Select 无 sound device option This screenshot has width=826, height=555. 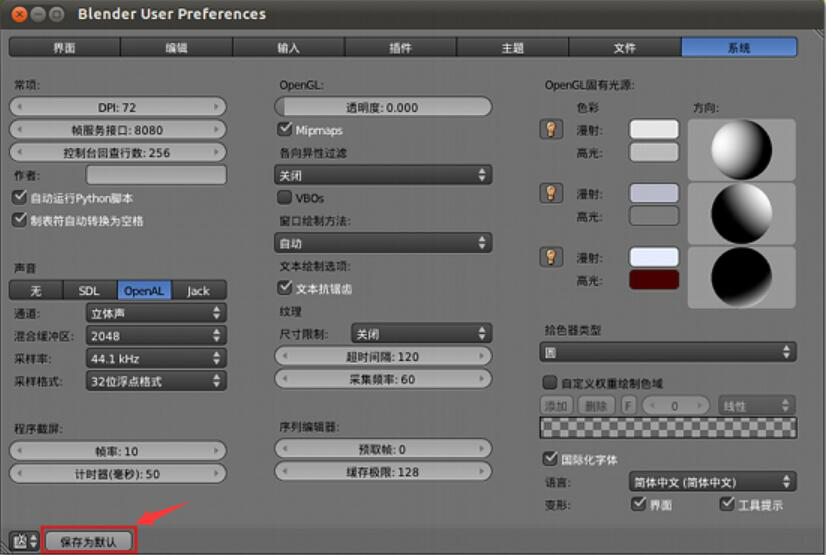point(36,291)
